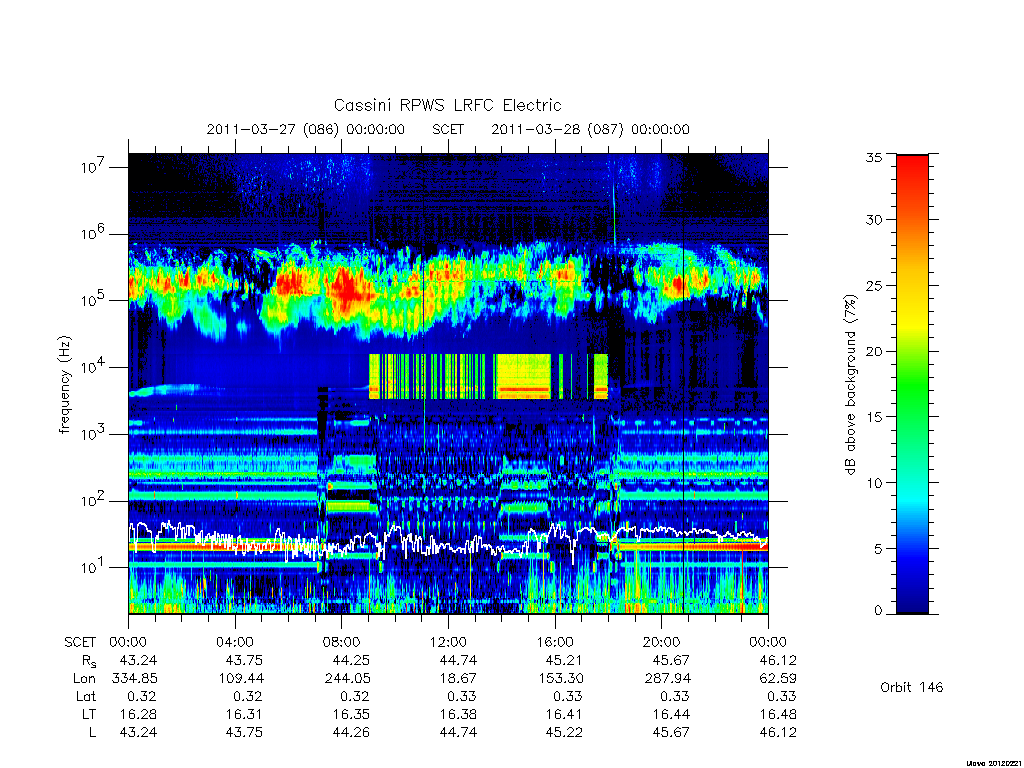Click the 10^3 frequency tick label

pos(95,433)
